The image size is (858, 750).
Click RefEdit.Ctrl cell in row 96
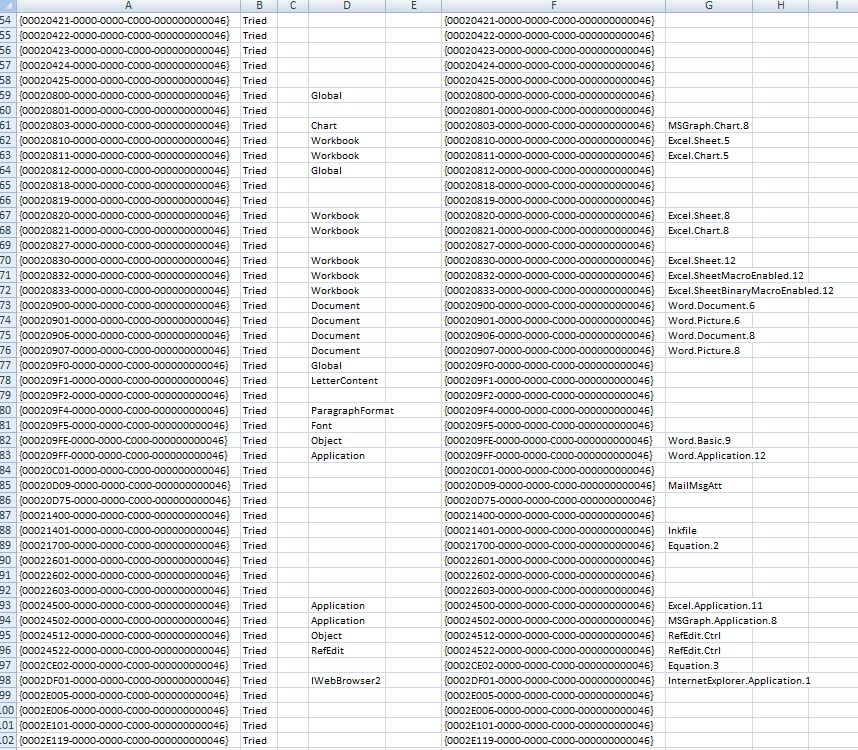pyautogui.click(x=709, y=650)
